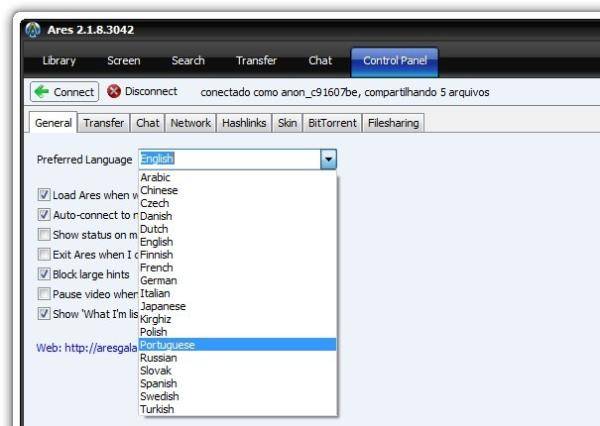
Task: Open the Filesharing settings tab
Action: pos(393,123)
